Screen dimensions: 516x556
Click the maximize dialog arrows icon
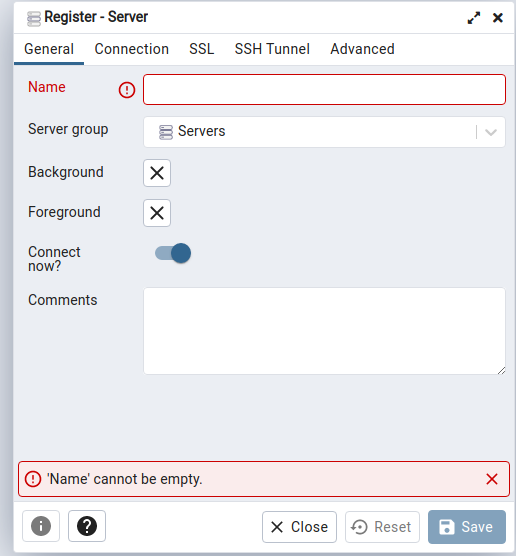point(473,18)
